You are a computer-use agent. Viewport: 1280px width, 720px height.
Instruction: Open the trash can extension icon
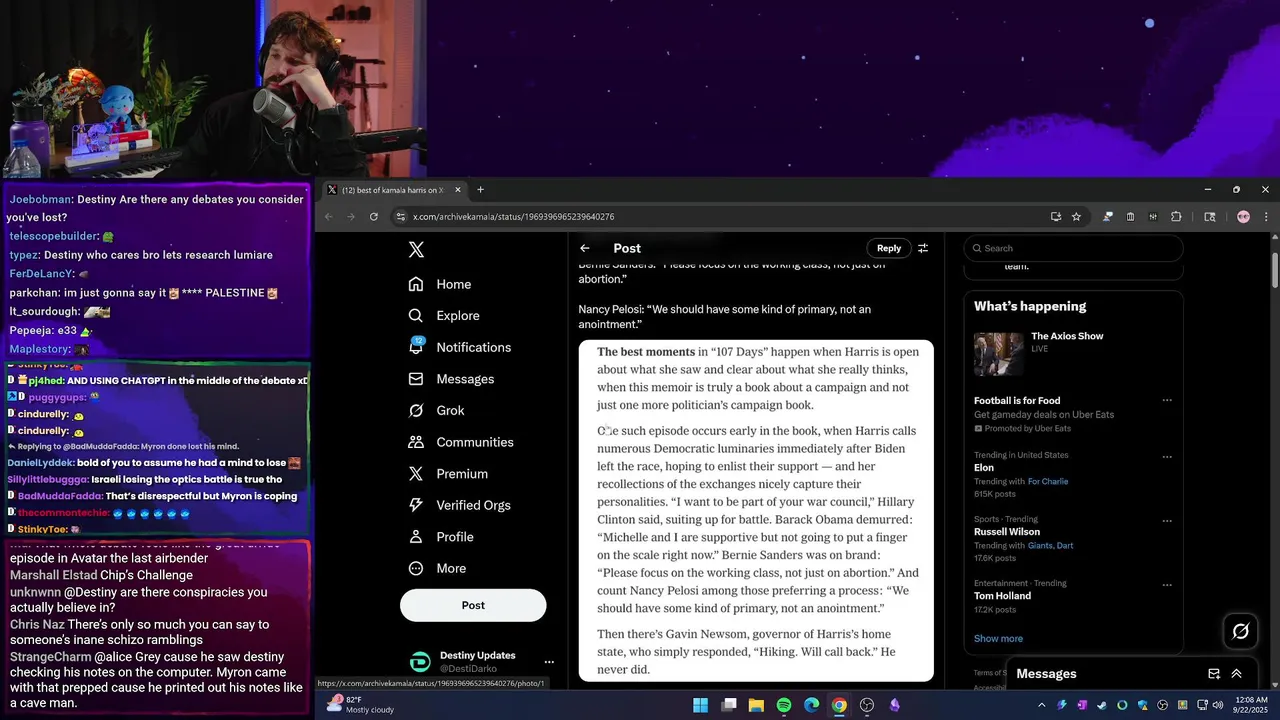click(x=1130, y=216)
